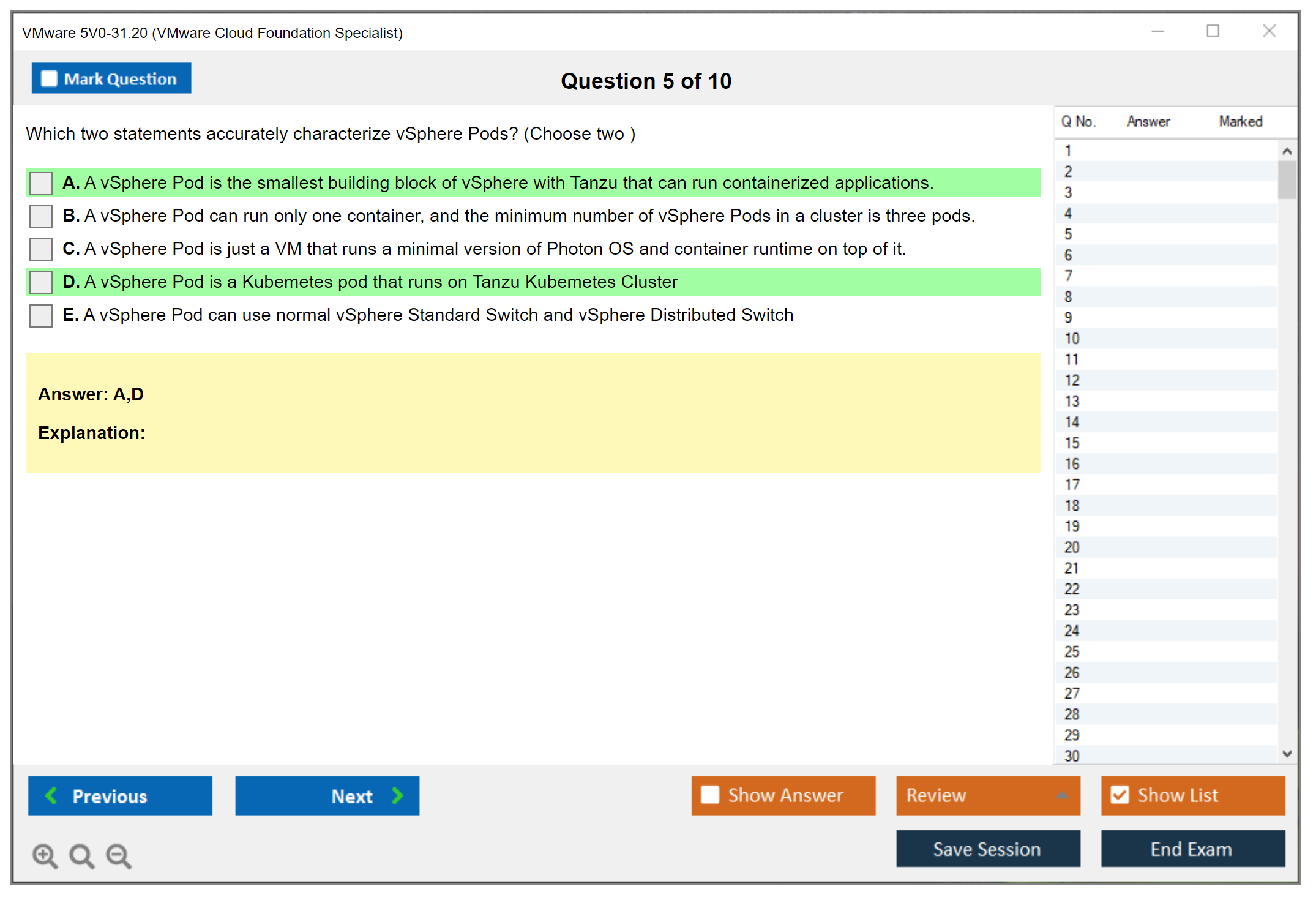Expand the Review dropdown menu
This screenshot has width=1316, height=900.
(1062, 795)
